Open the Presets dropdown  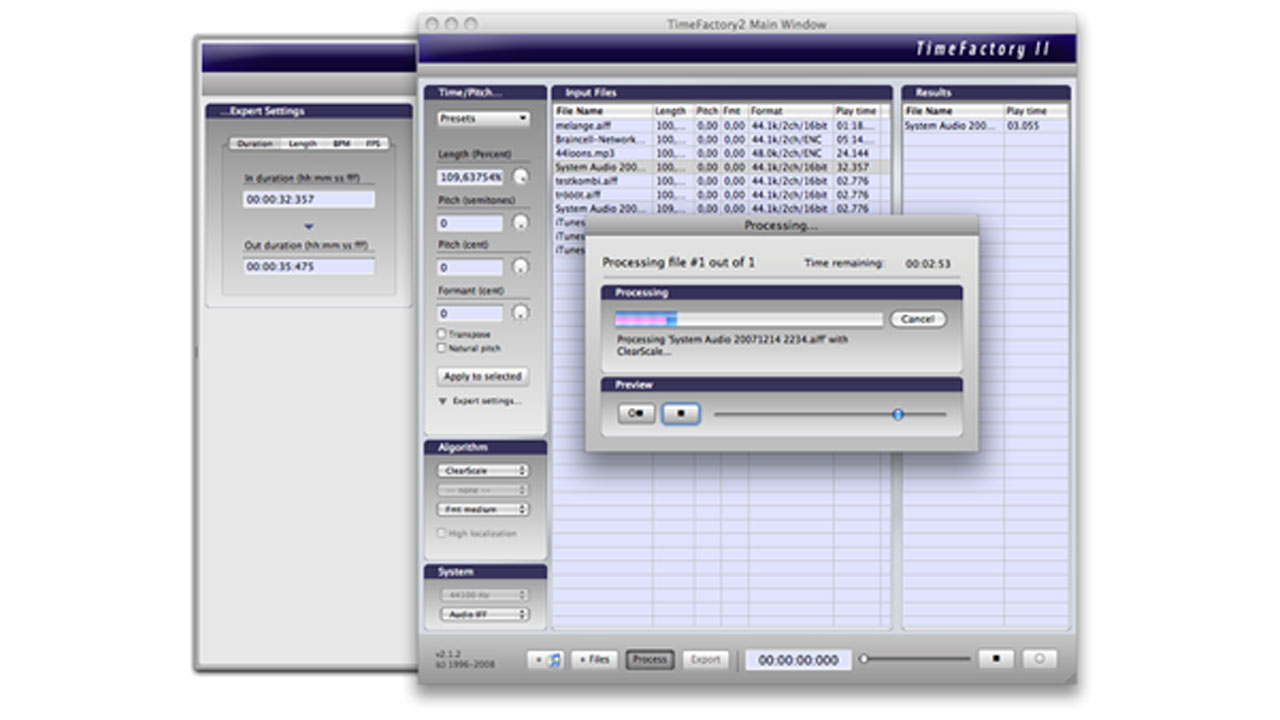click(x=483, y=118)
